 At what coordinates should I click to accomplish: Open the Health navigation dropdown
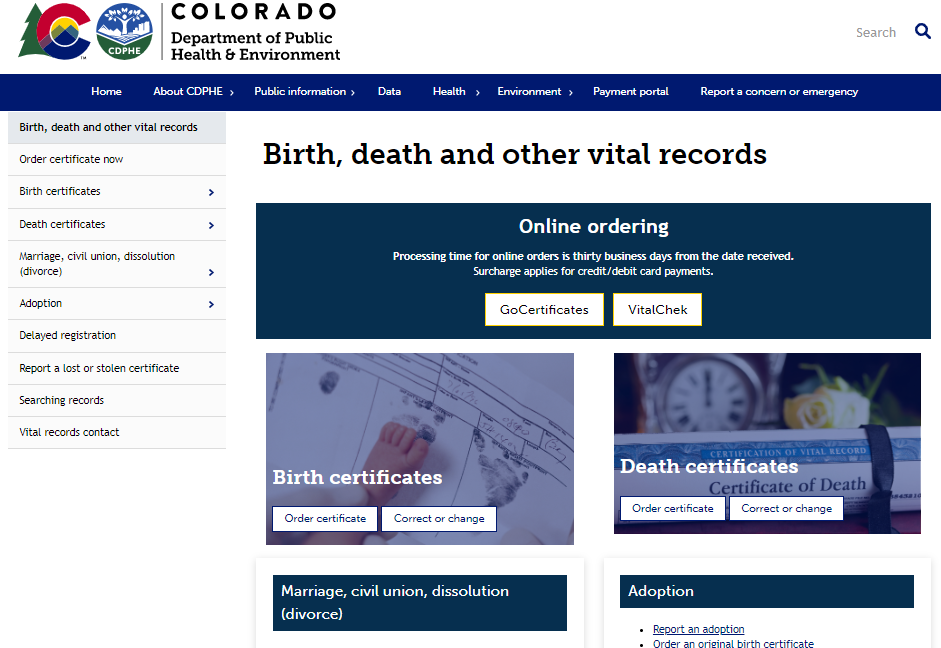pos(448,91)
